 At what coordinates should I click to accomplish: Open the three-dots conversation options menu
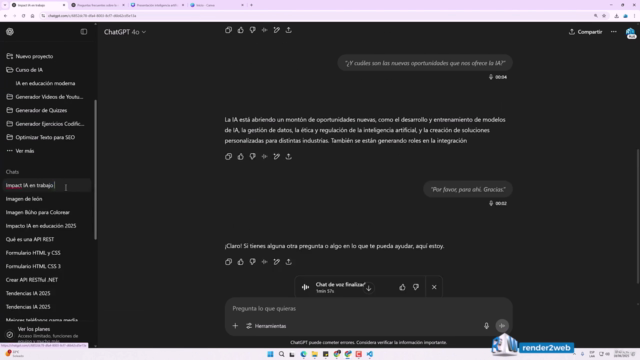(613, 32)
